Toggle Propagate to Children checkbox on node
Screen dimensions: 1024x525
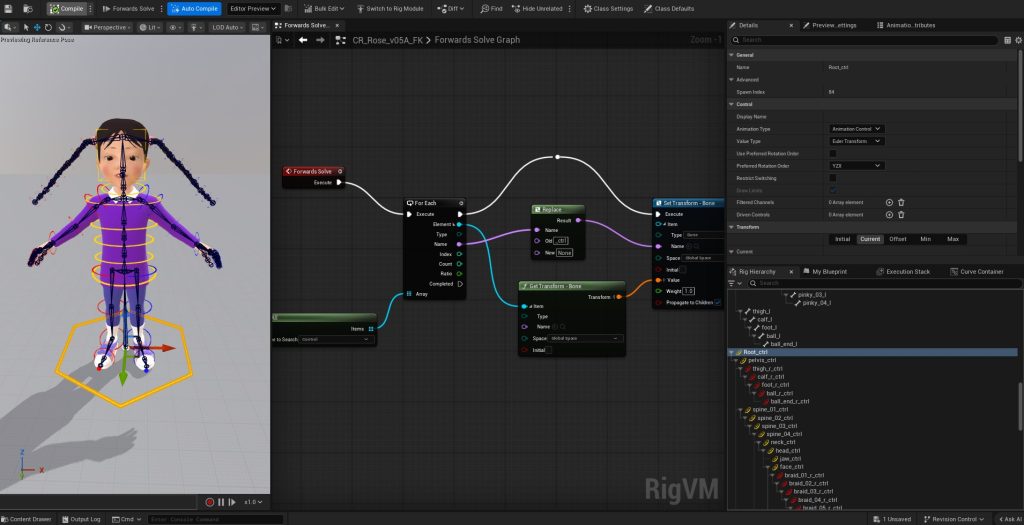718,302
